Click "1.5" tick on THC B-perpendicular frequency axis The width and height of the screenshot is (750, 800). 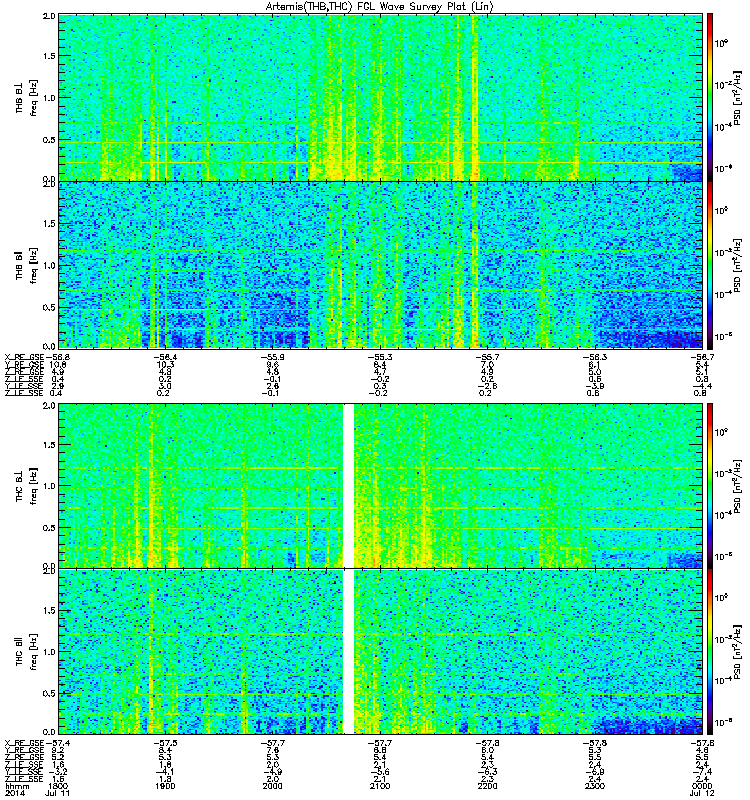(49, 444)
